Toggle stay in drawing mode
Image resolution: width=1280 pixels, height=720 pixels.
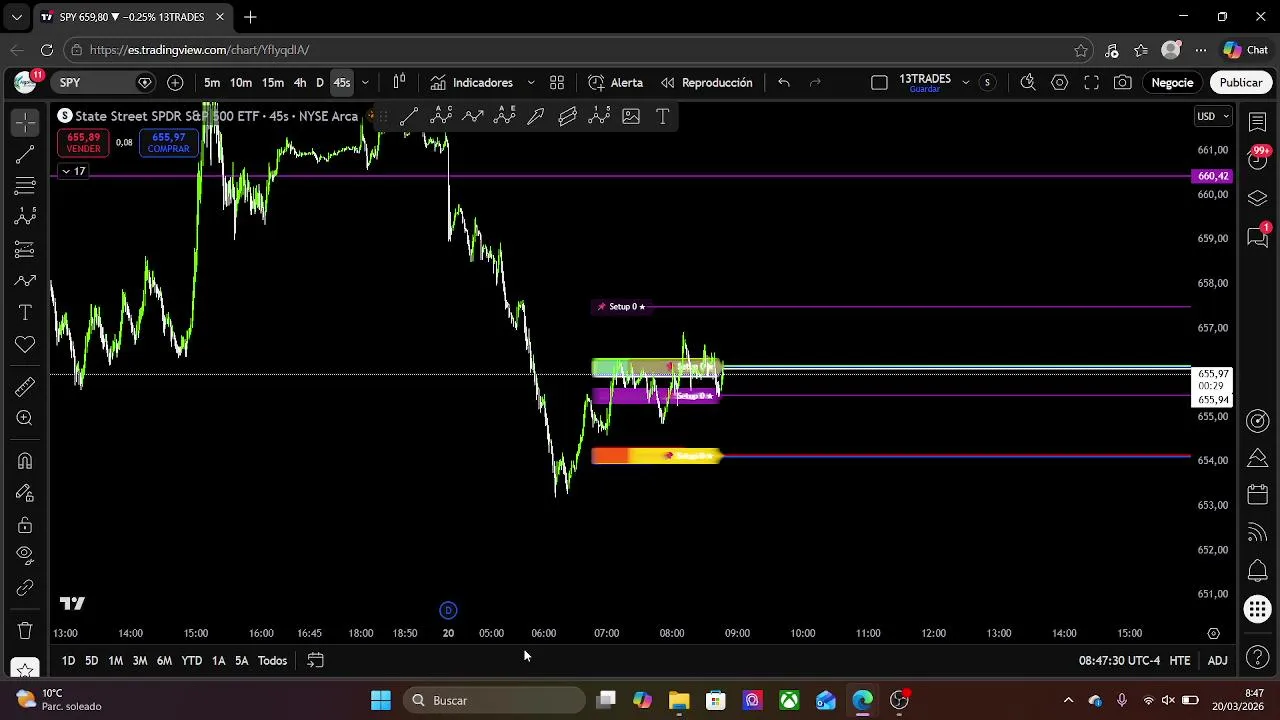[x=25, y=493]
